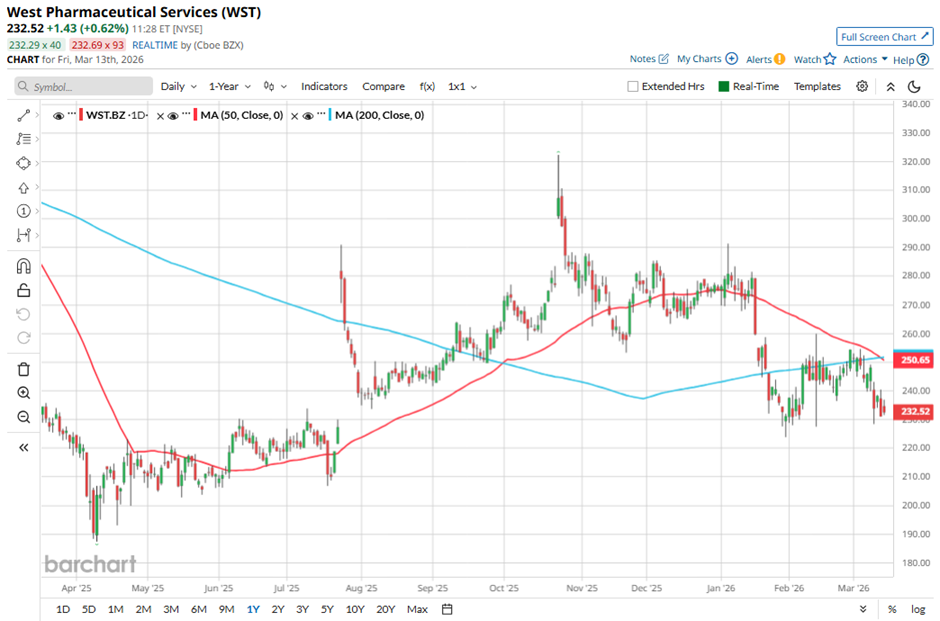Select the Max time range
This screenshot has height=621, width=940.
[x=417, y=609]
